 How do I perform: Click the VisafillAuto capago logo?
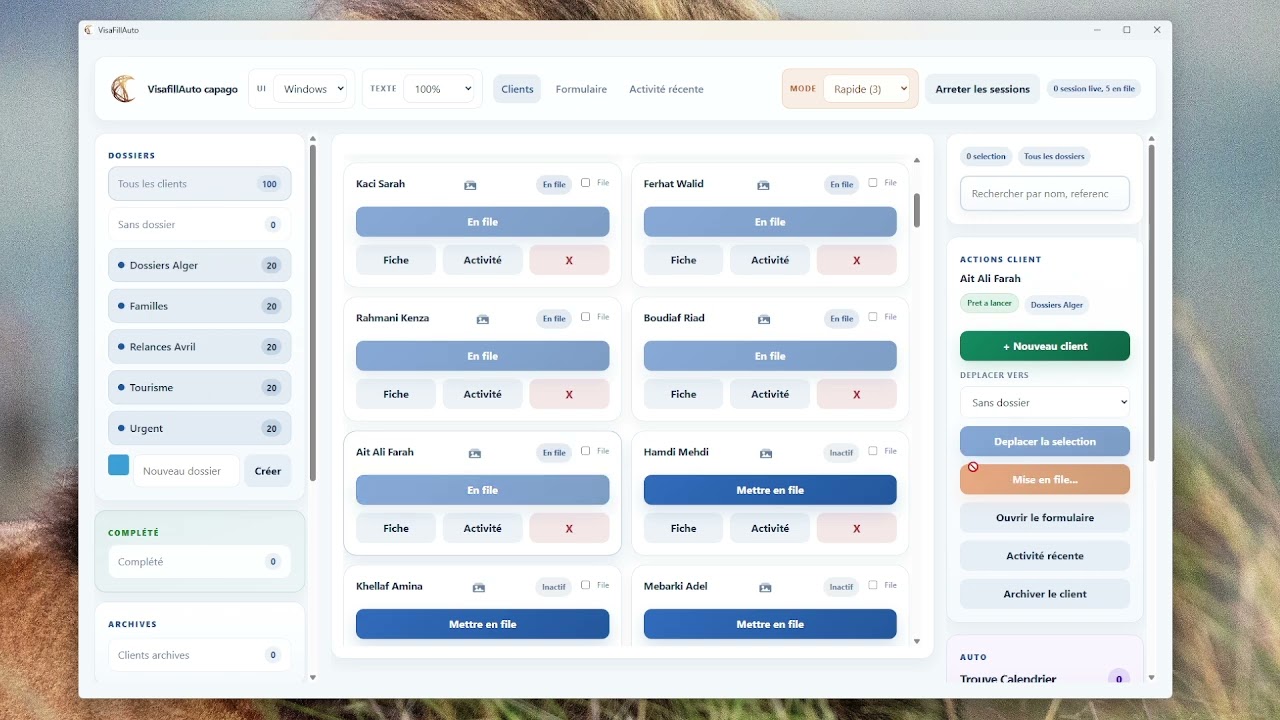[x=123, y=89]
